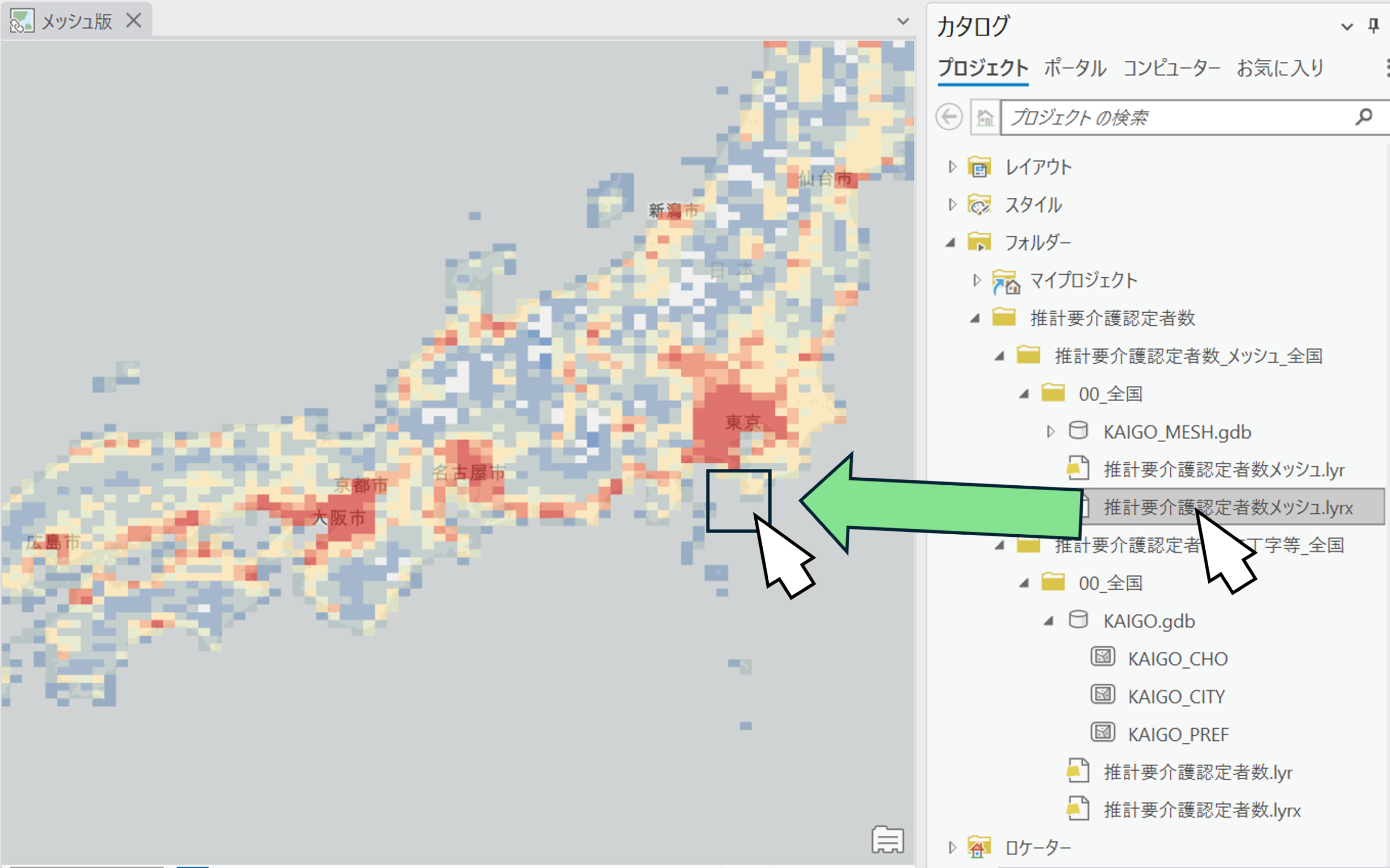
Task: Switch to the ポータル tab
Action: (1074, 68)
